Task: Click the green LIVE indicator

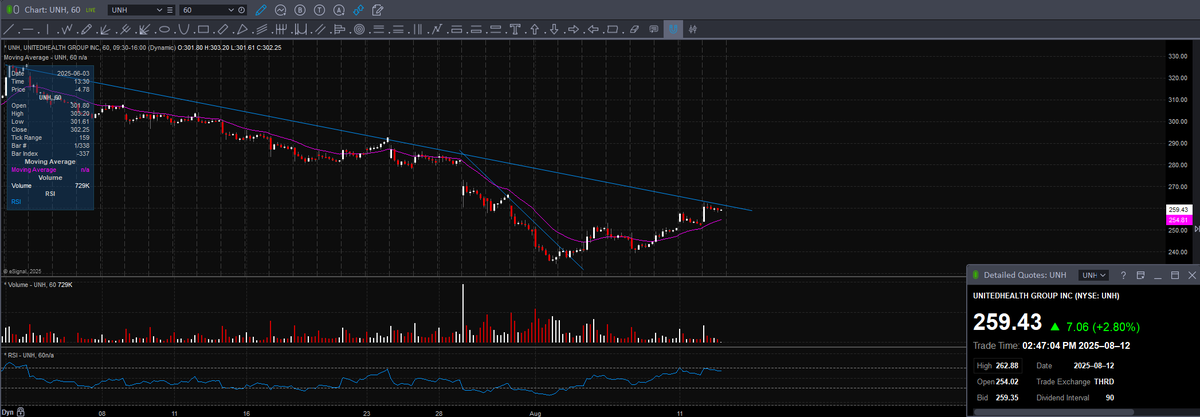Action: click(x=91, y=10)
